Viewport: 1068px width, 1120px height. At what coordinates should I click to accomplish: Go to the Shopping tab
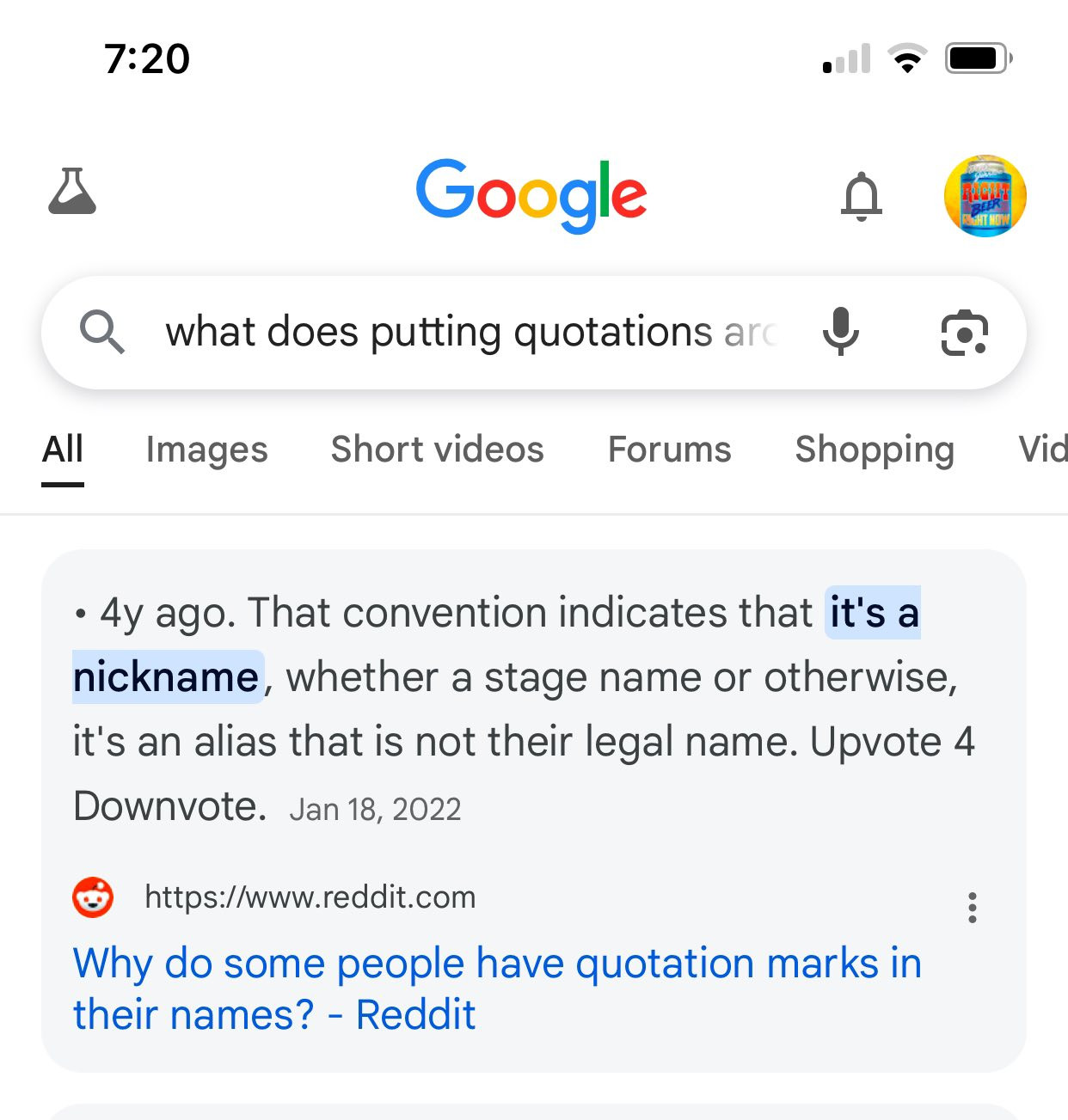pyautogui.click(x=874, y=450)
